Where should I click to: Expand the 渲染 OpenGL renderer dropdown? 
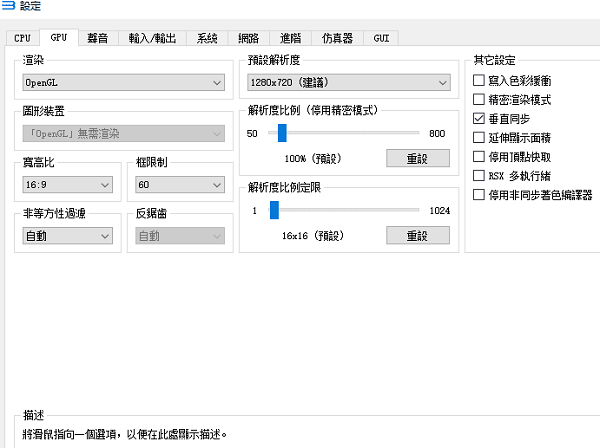tap(123, 83)
